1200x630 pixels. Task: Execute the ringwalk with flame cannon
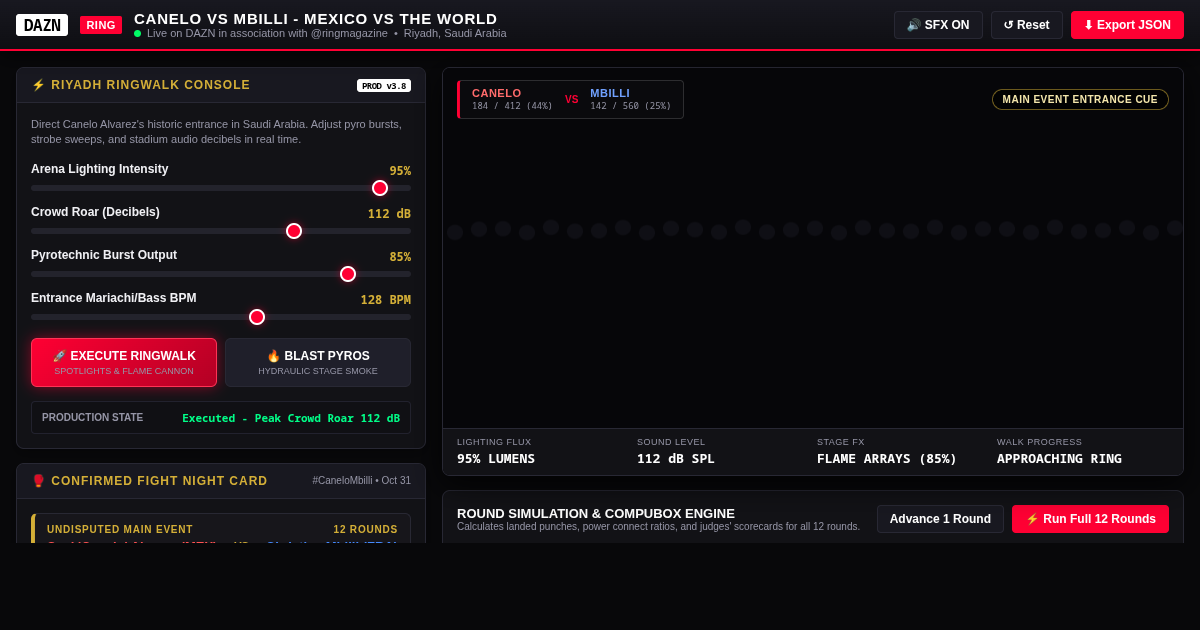pyautogui.click(x=124, y=362)
